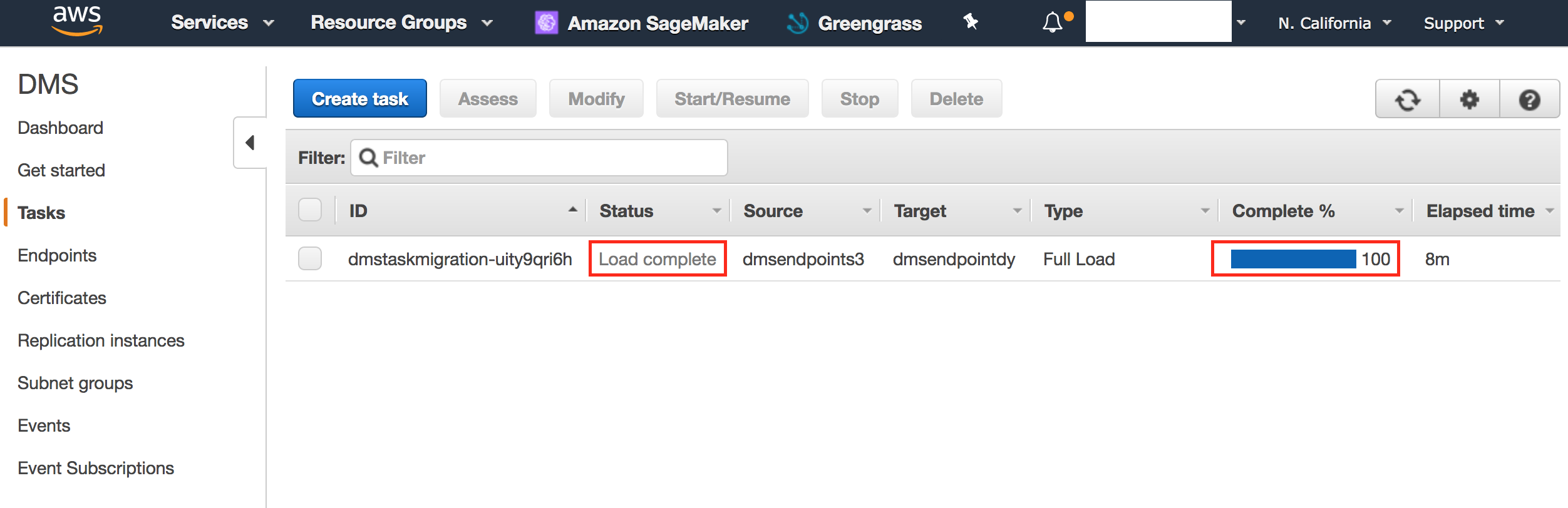
Task: Select the dmstaskmigration-uity9qri6h task checkbox
Action: [310, 258]
